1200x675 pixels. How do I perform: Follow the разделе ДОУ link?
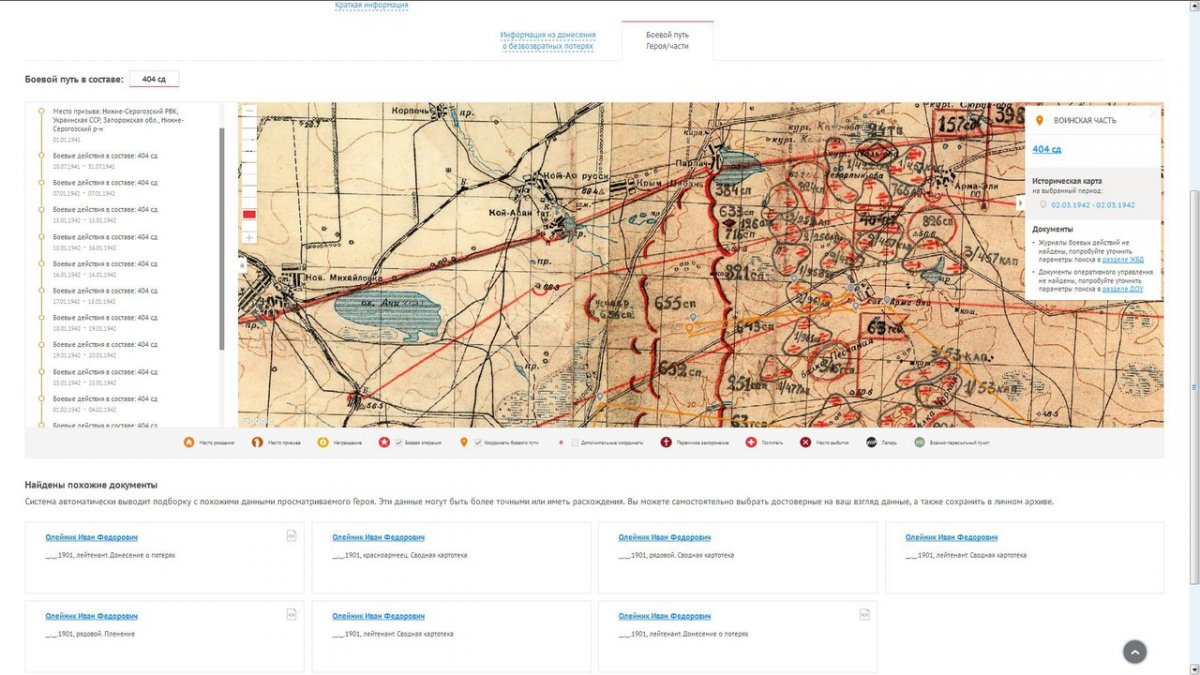[x=1123, y=289]
